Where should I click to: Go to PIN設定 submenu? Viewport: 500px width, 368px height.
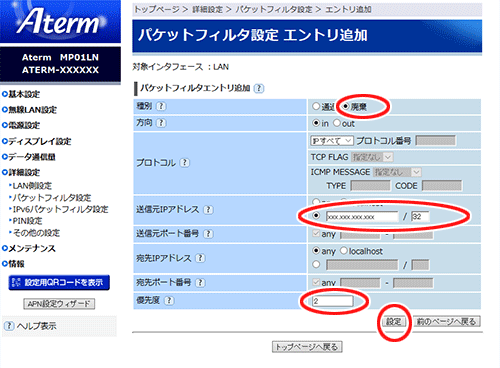coord(27,221)
